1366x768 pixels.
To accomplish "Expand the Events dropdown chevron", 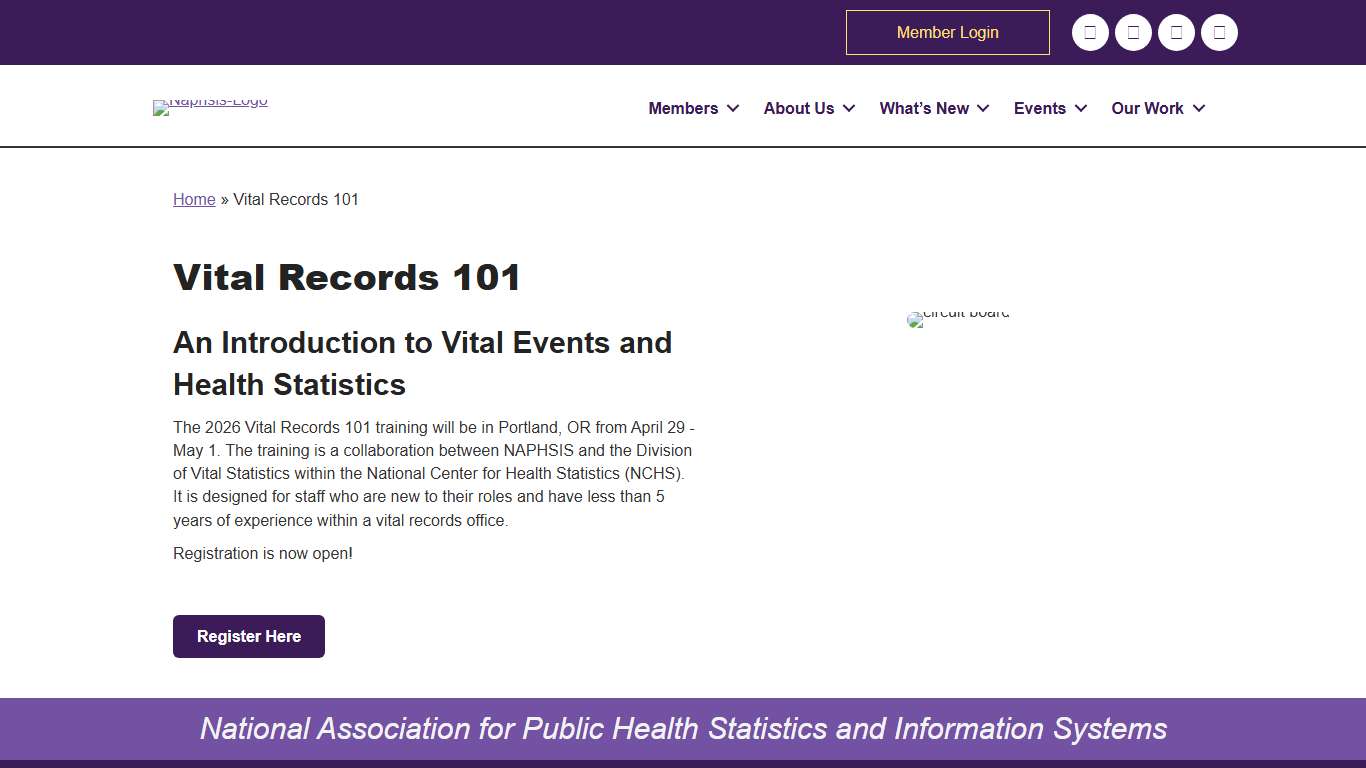I will click(1081, 108).
